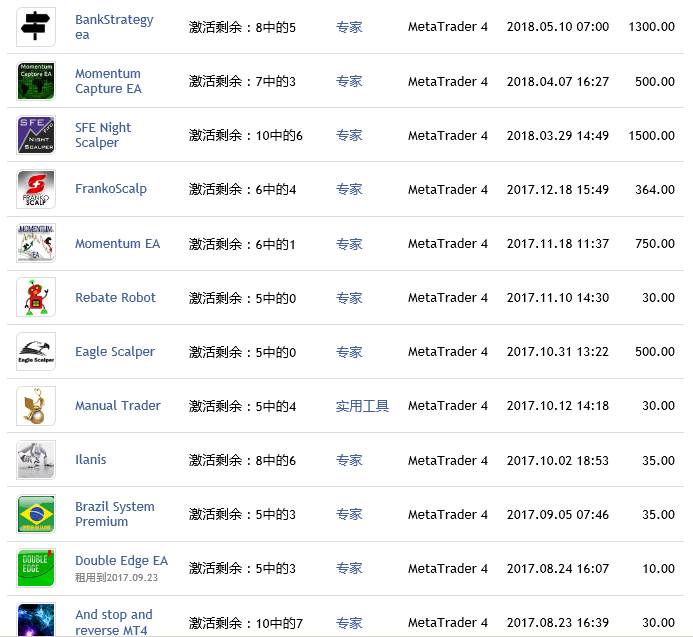
Task: Go to the Eagle Scalper link
Action: click(x=115, y=351)
